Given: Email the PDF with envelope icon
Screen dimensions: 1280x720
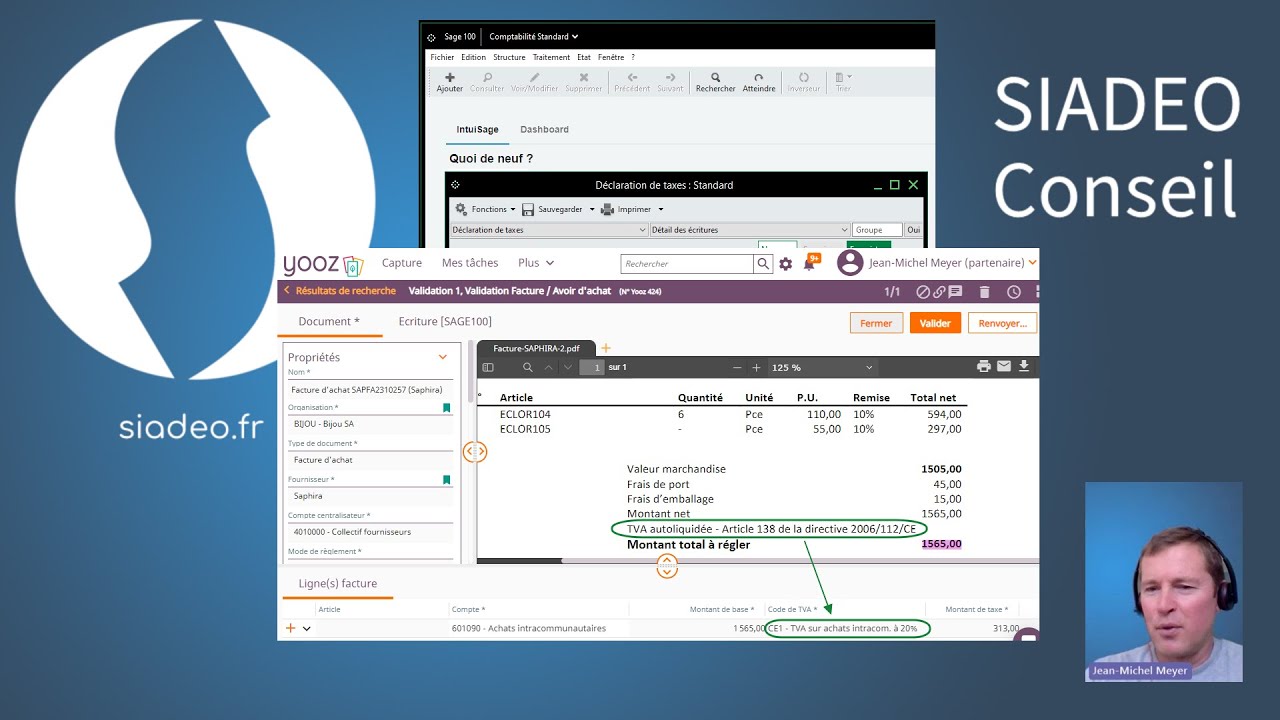Looking at the screenshot, I should (x=1004, y=367).
